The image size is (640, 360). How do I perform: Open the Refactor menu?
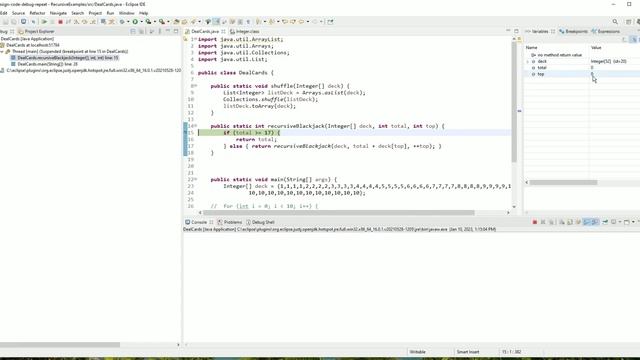pos(37,13)
